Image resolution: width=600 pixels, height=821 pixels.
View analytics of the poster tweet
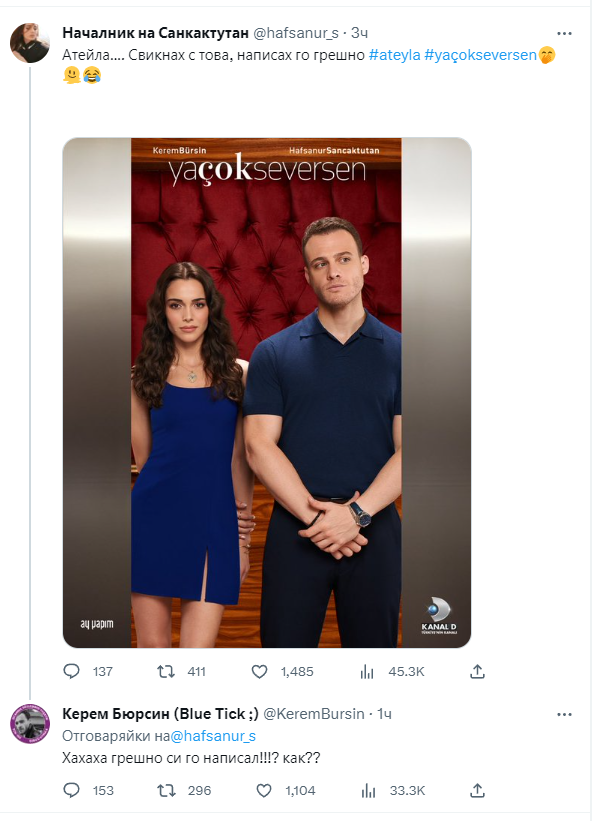click(x=366, y=671)
